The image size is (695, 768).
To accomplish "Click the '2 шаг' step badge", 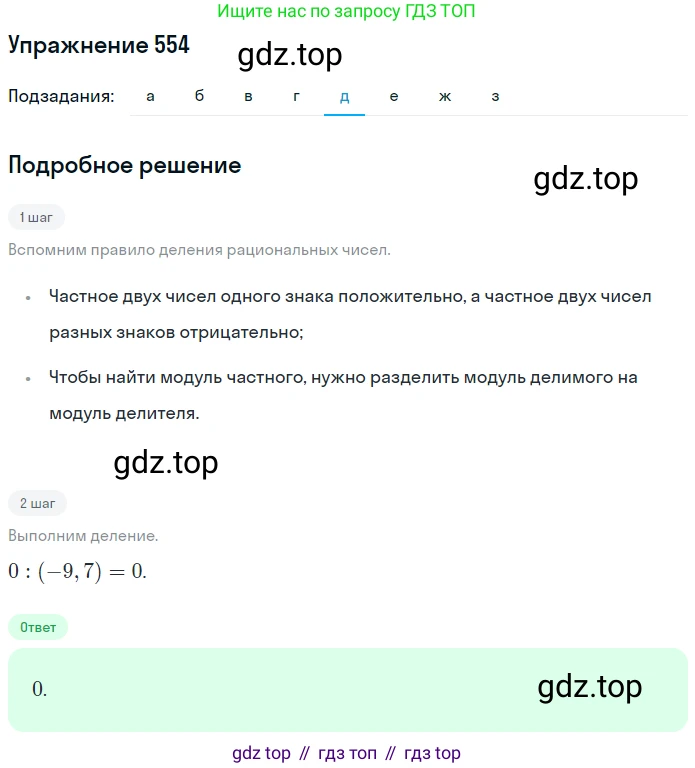I will [x=37, y=503].
